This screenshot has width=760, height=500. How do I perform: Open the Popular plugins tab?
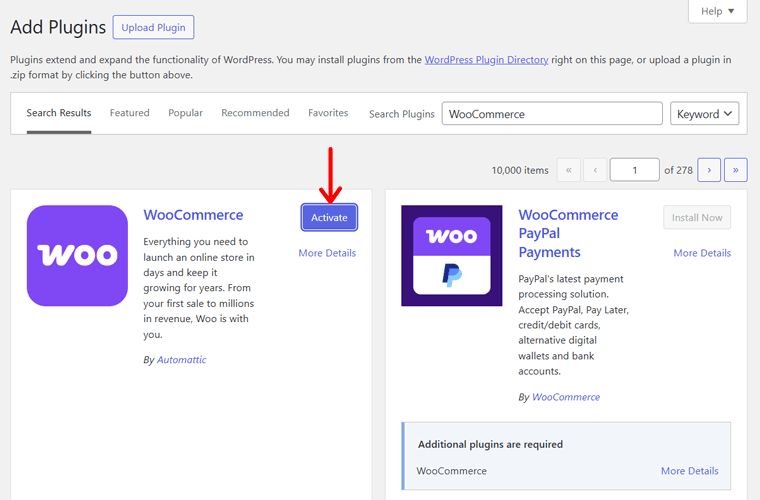[185, 113]
